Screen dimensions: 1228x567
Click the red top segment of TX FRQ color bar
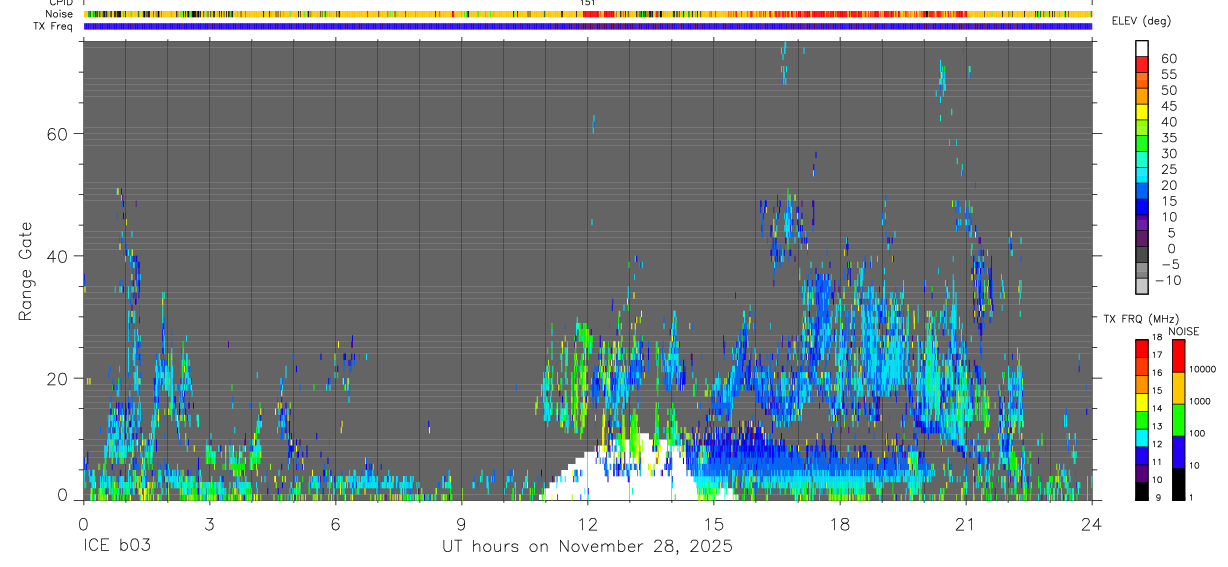coord(1141,349)
